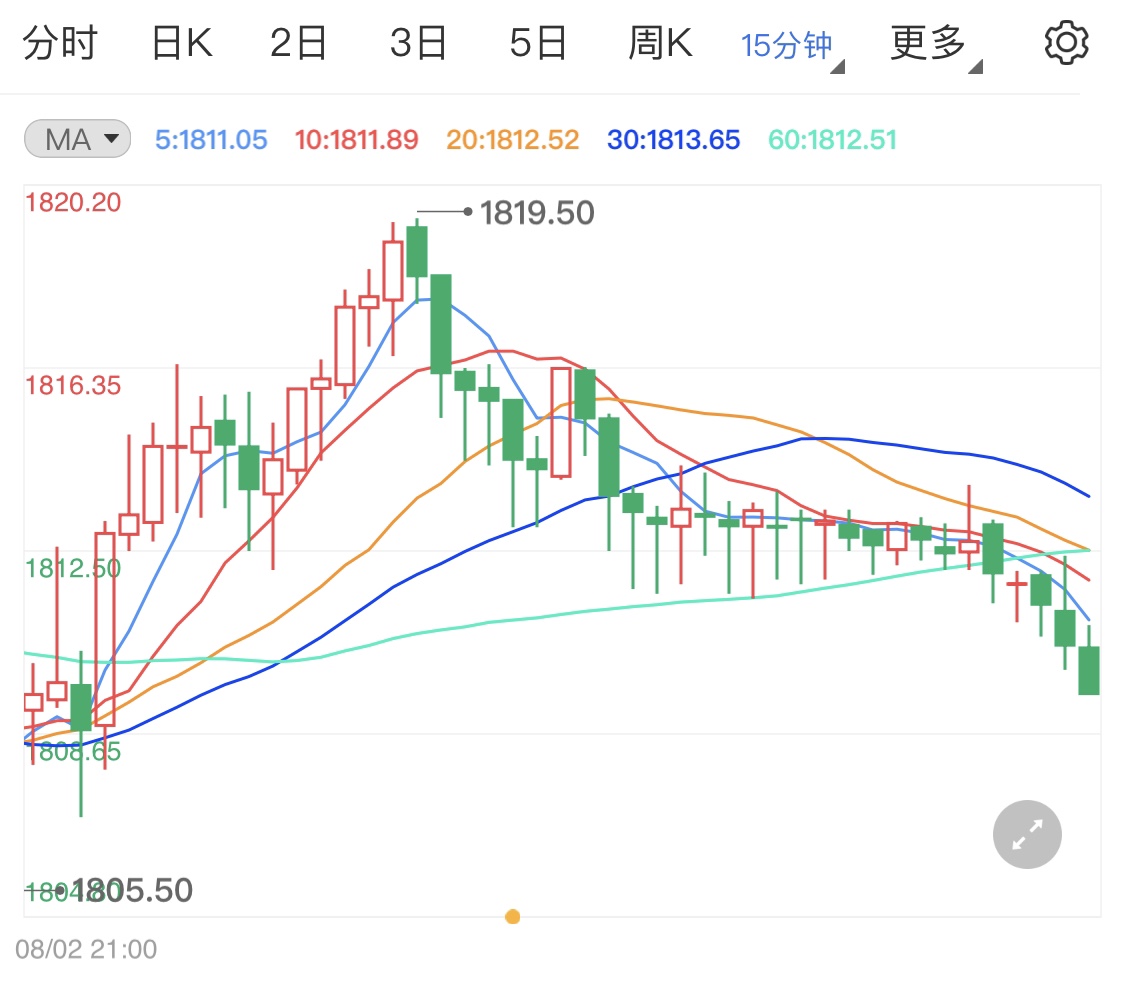Click the MA30 value 30:1813.65
Screen dimensions: 1125x982
pyautogui.click(x=673, y=140)
